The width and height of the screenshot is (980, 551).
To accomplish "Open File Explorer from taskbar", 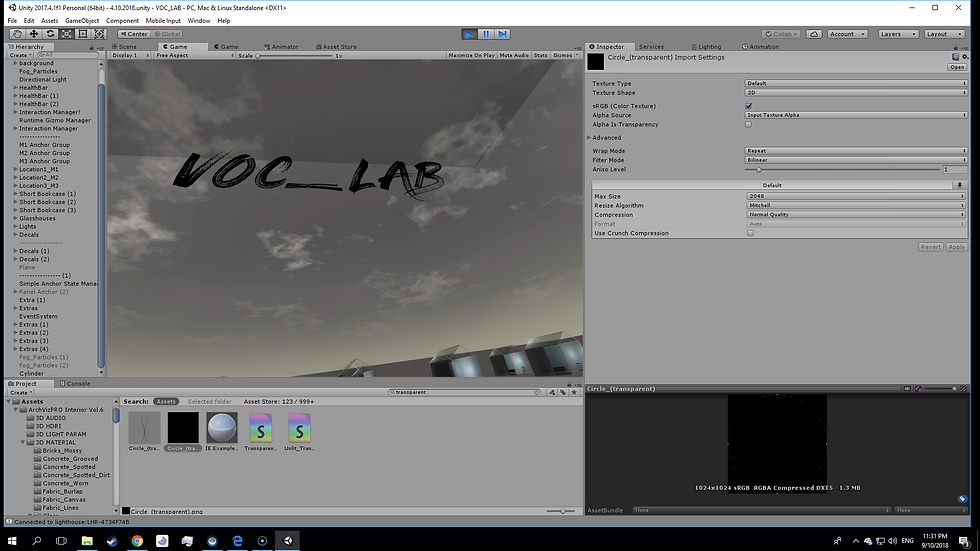I will [87, 540].
